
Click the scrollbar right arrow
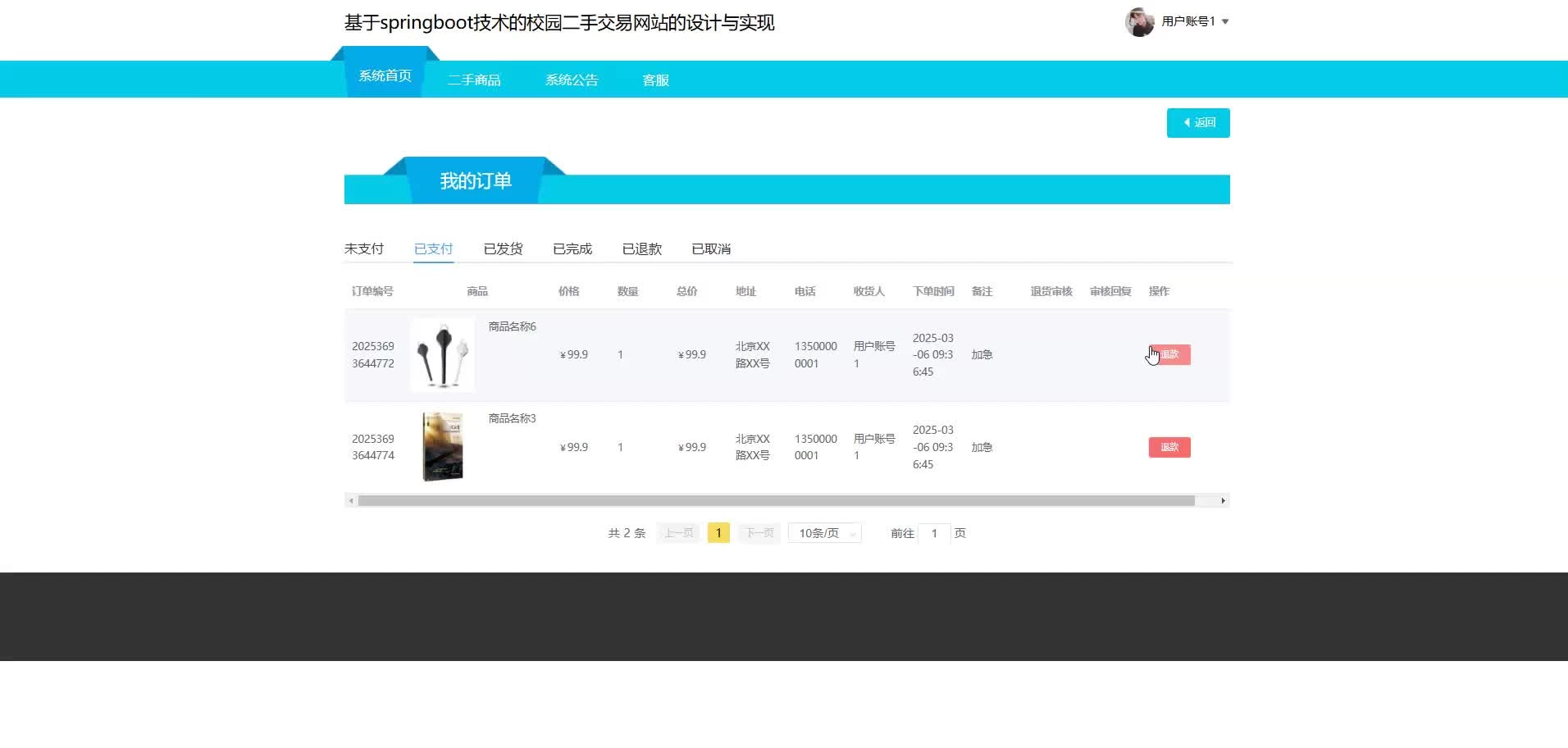(x=1223, y=500)
